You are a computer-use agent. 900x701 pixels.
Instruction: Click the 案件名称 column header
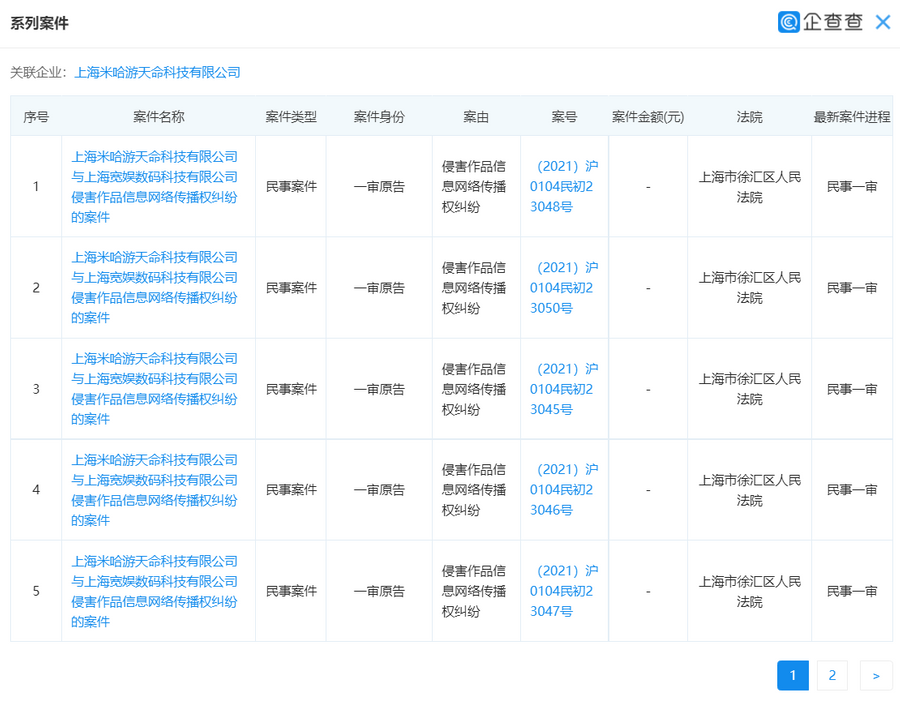click(x=158, y=117)
